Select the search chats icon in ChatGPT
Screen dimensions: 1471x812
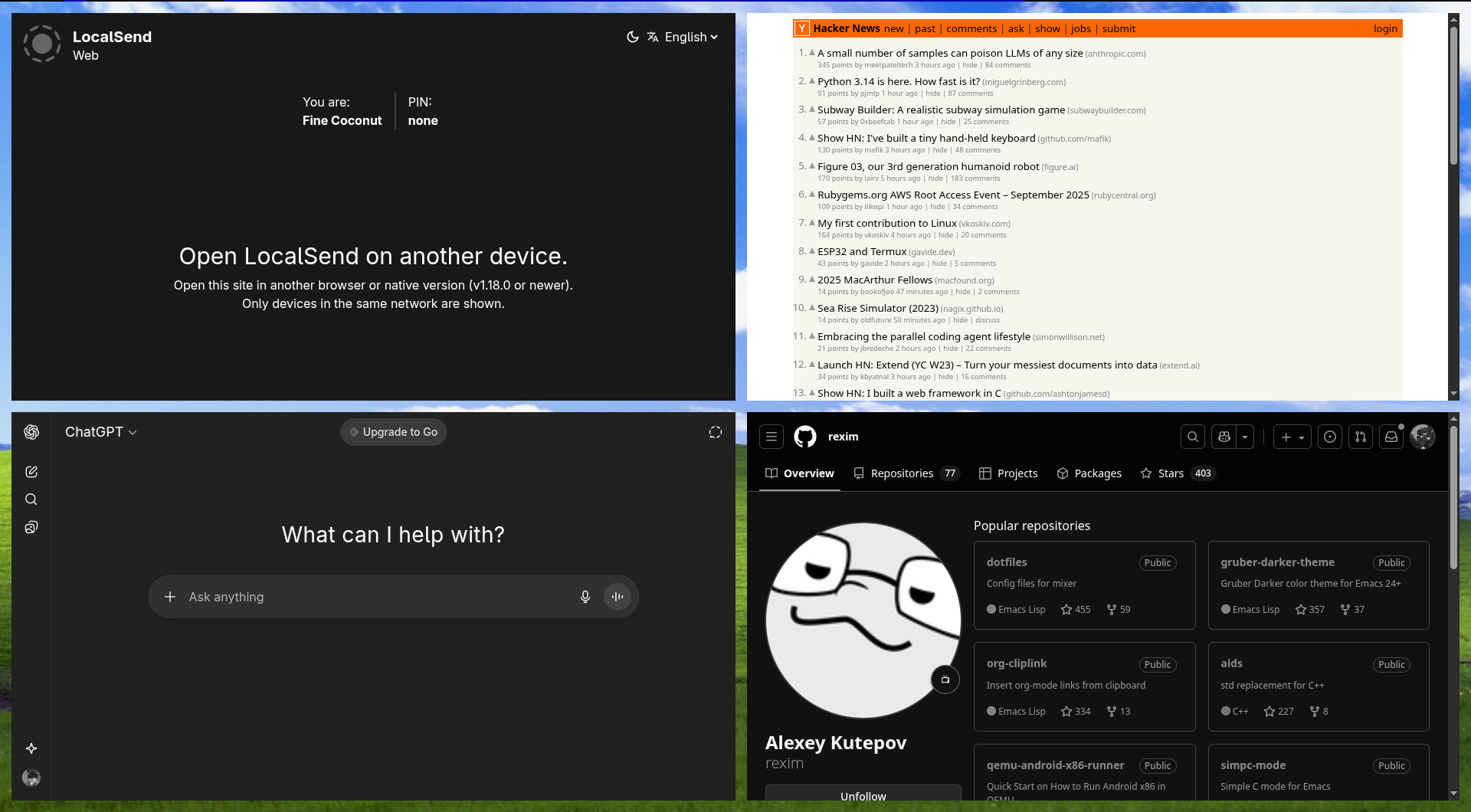(x=31, y=499)
